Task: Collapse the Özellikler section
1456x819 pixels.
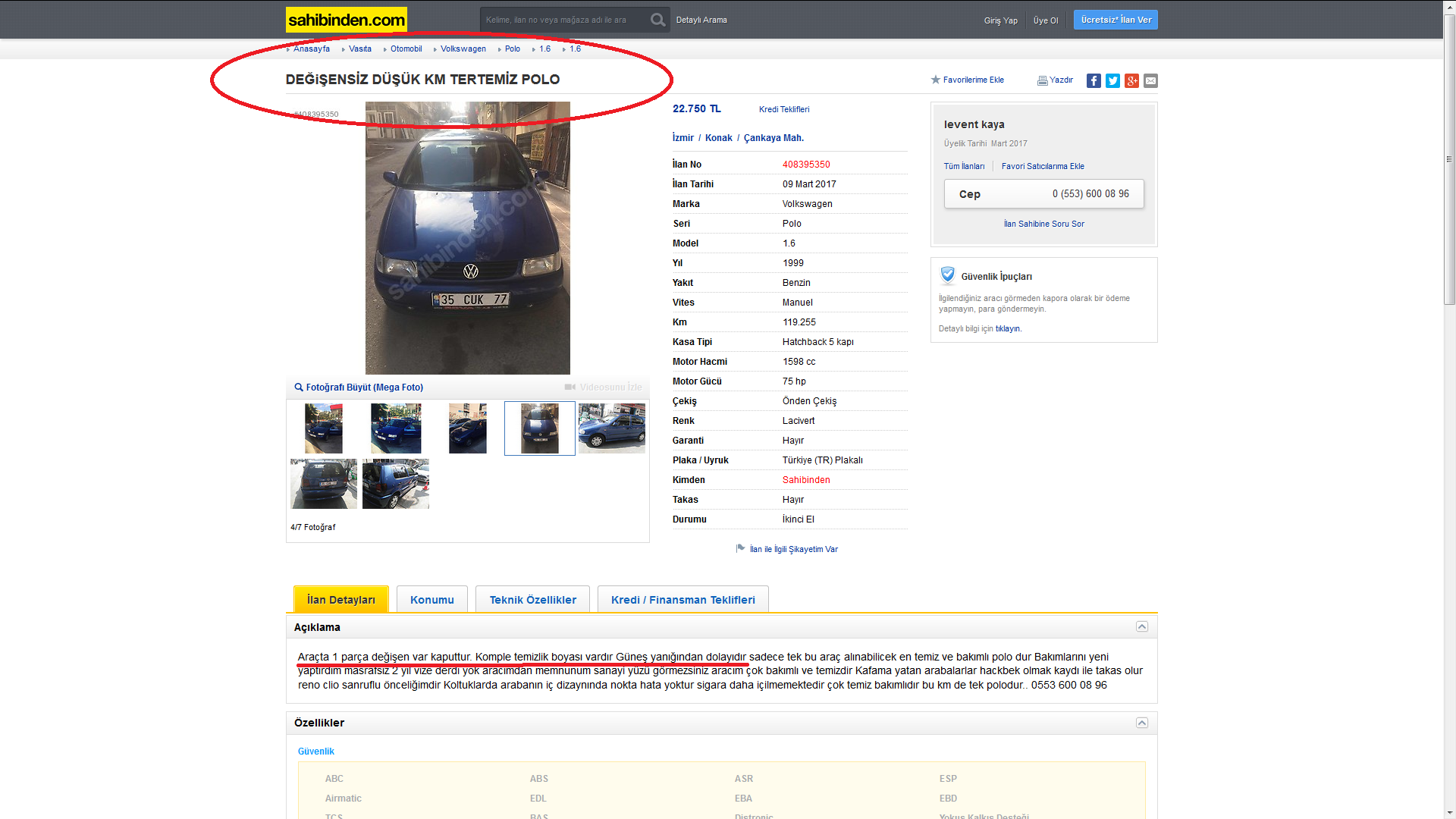Action: pyautogui.click(x=1142, y=723)
